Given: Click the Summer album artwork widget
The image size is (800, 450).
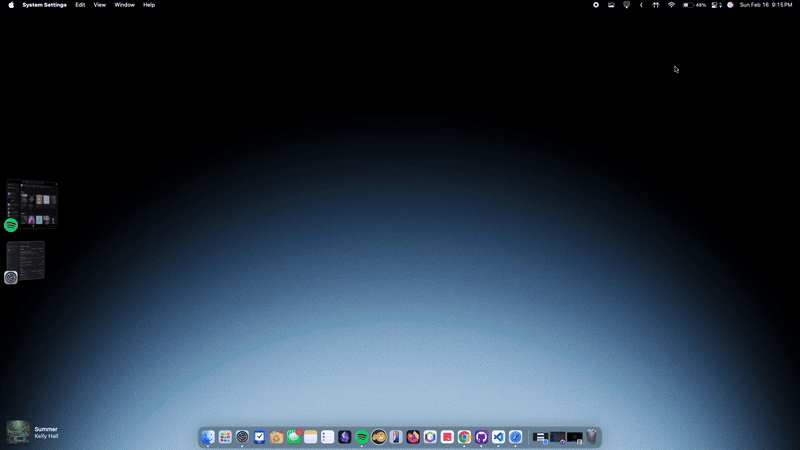Looking at the screenshot, I should pos(18,431).
